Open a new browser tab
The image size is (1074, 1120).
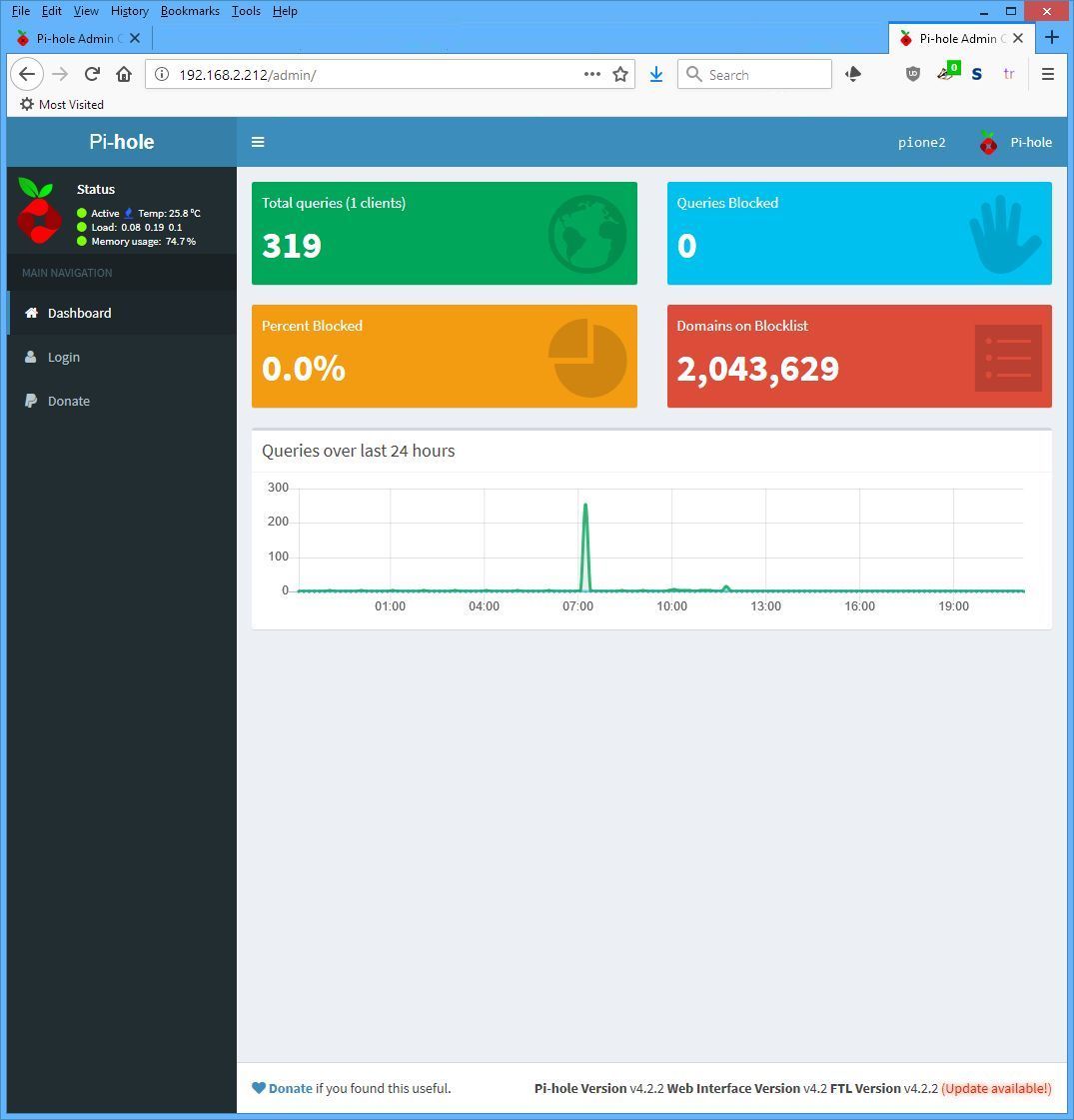pyautogui.click(x=1052, y=38)
